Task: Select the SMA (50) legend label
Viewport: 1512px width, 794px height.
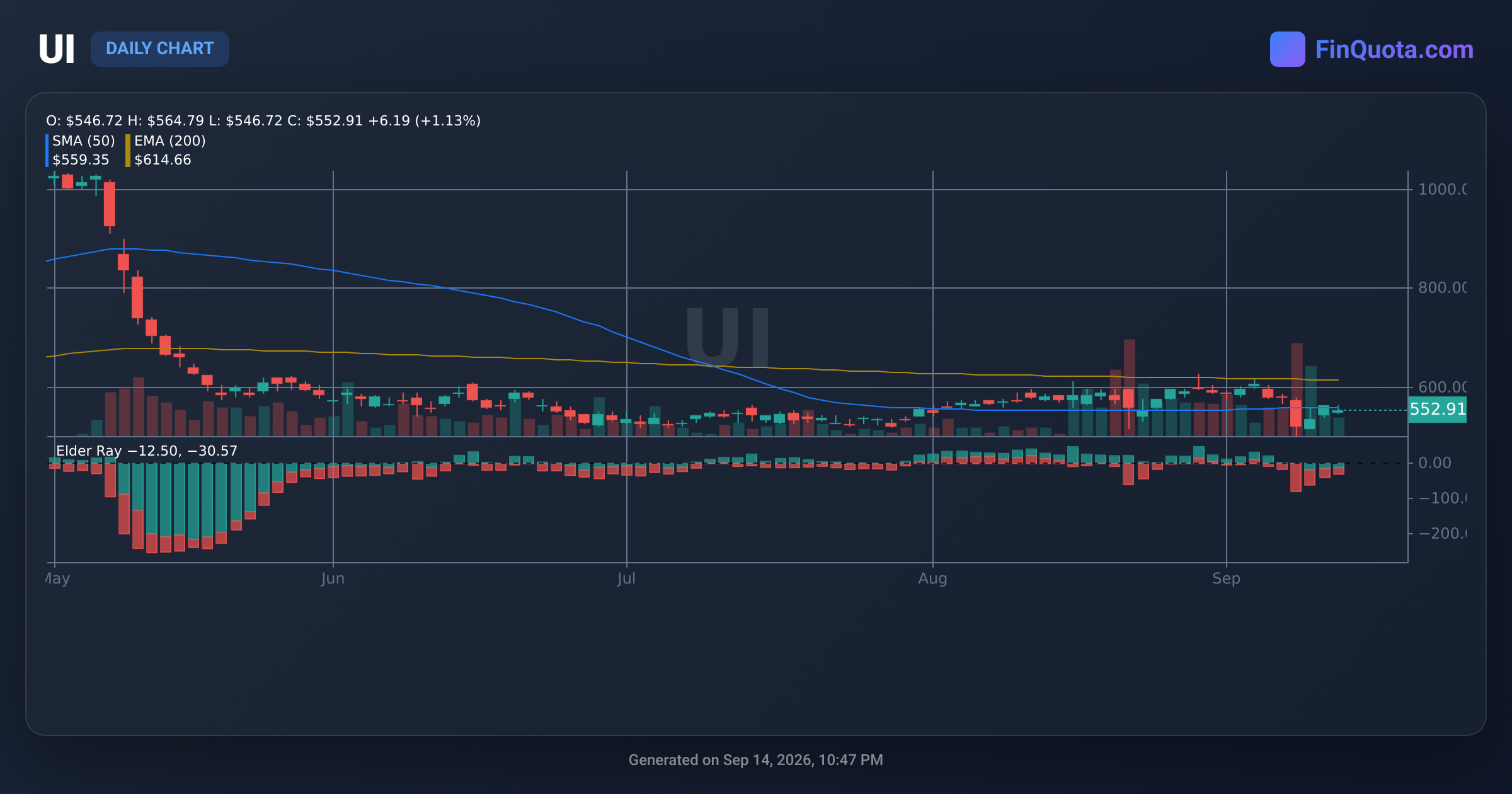Action: click(84, 141)
